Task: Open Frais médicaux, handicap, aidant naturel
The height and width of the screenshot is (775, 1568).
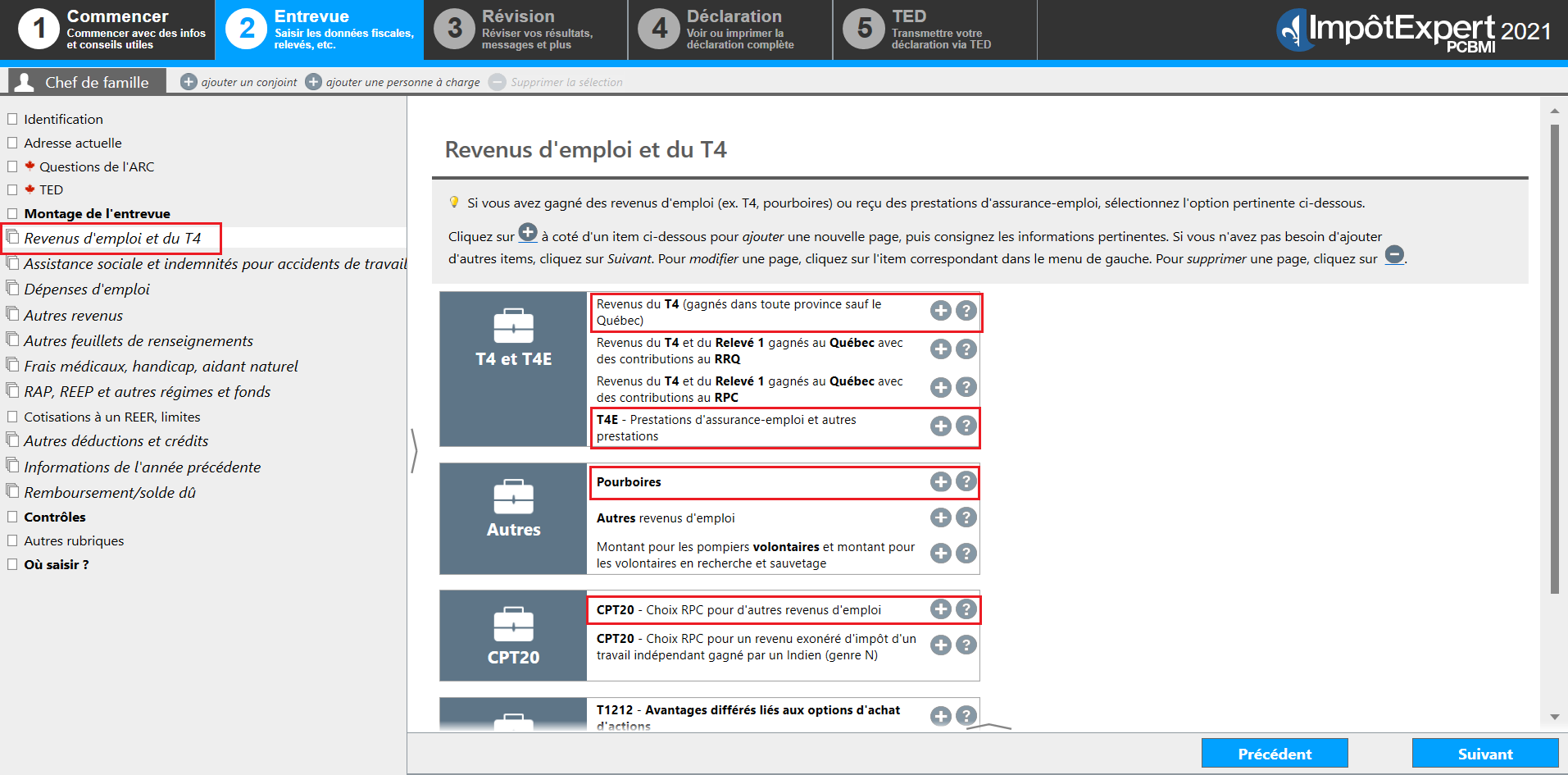Action: tap(161, 367)
